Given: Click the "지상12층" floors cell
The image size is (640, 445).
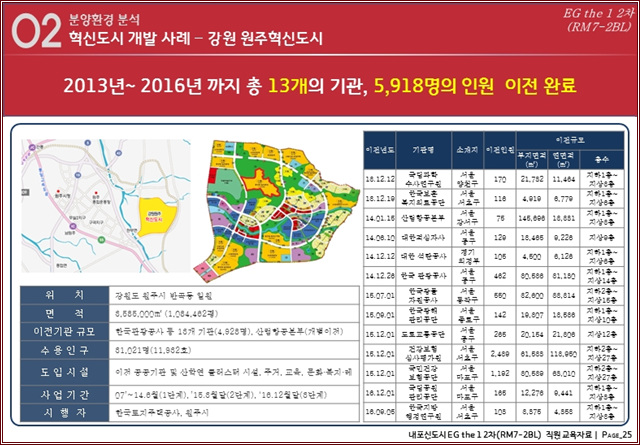Looking at the screenshot, I should click(602, 335).
